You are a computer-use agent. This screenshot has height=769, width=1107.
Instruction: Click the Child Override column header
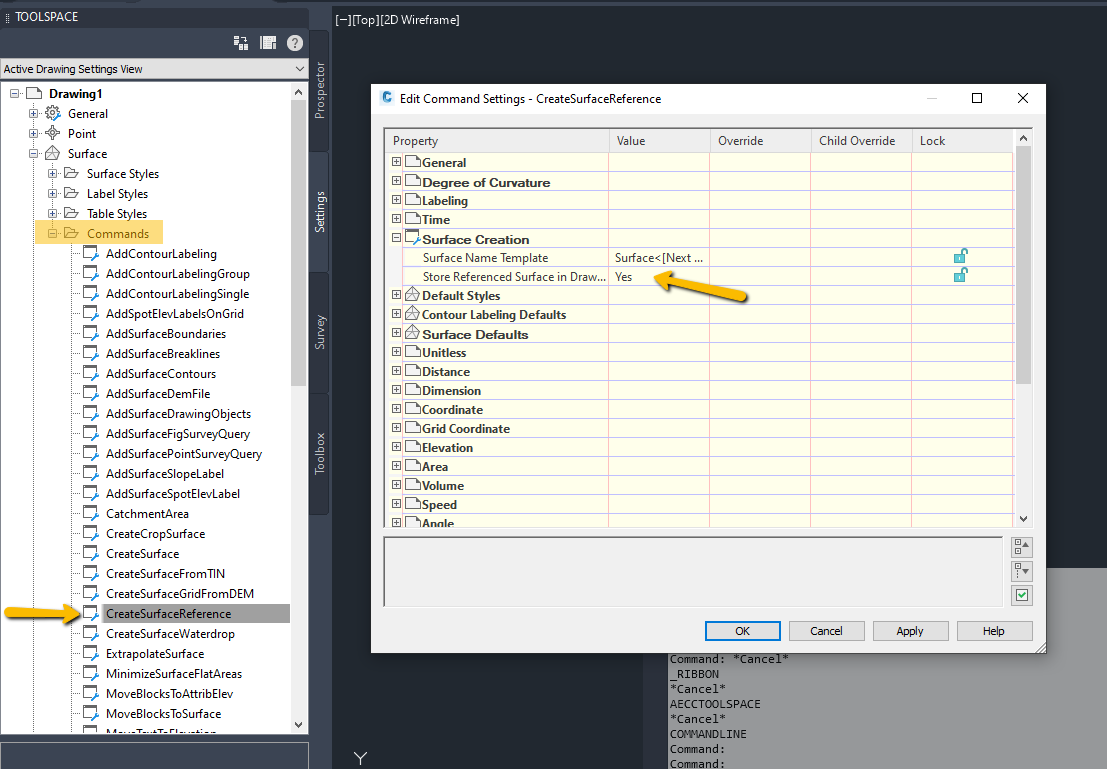(x=861, y=141)
